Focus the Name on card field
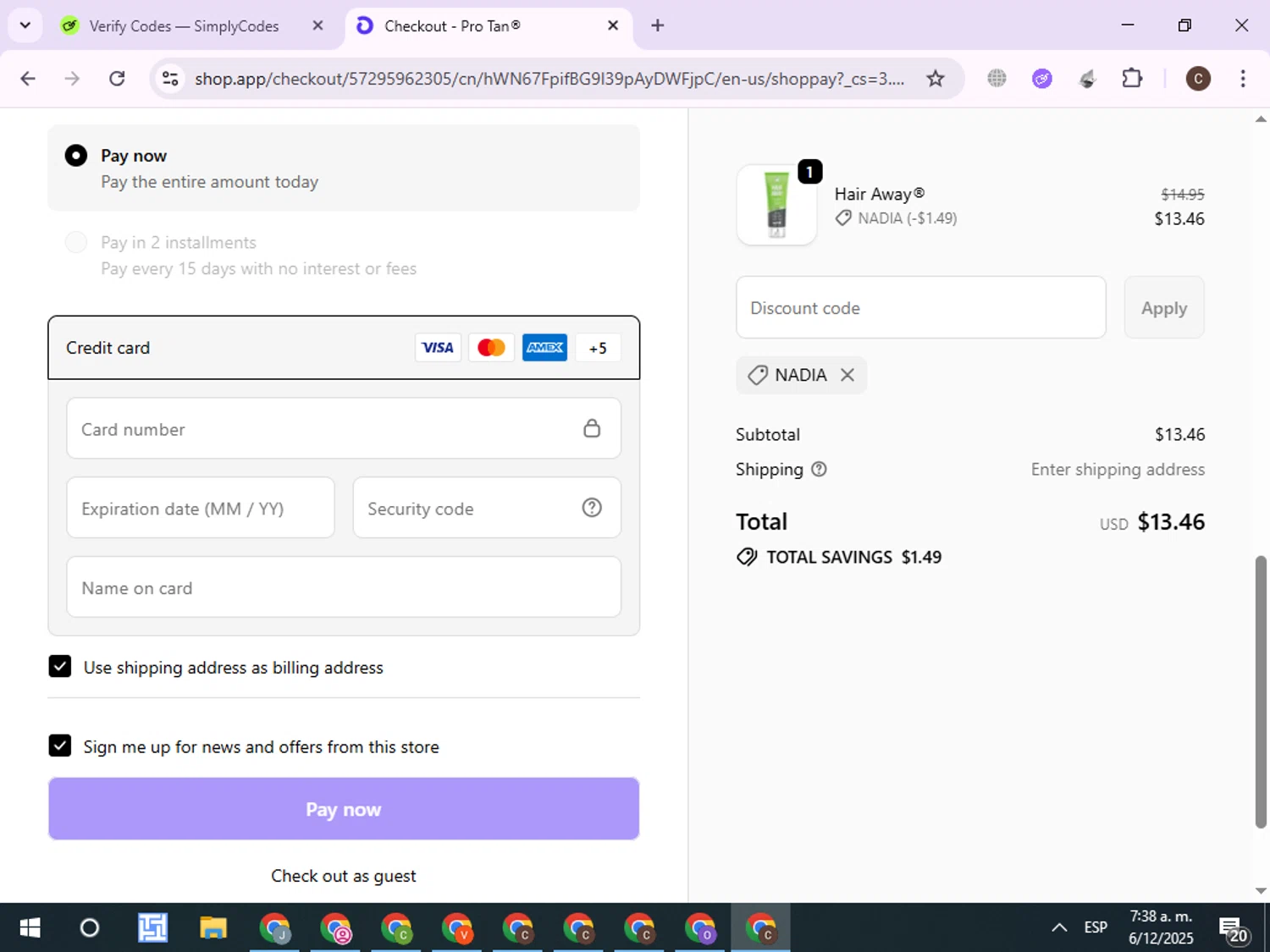Viewport: 1270px width, 952px height. tap(344, 587)
